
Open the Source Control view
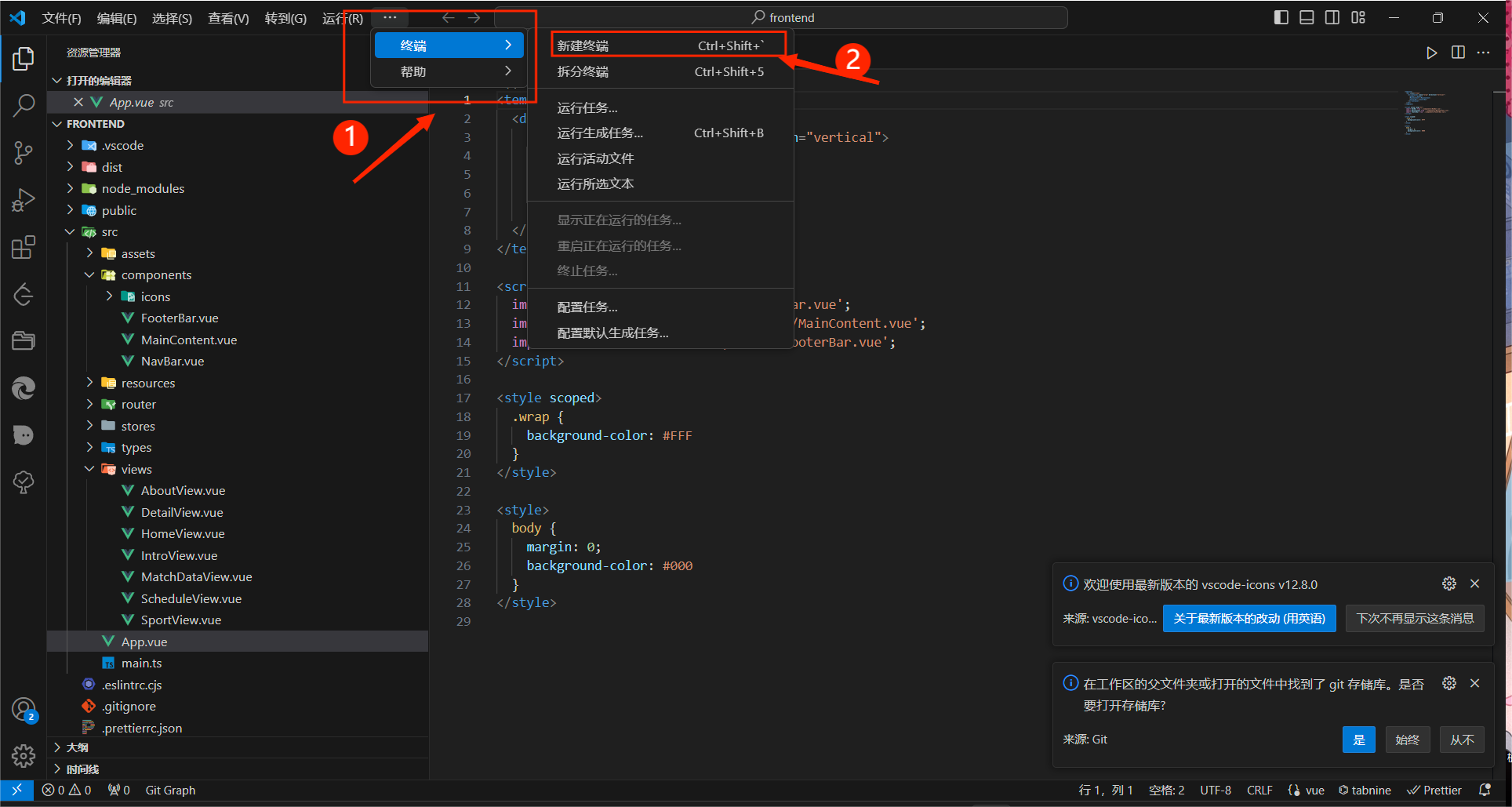click(x=24, y=152)
